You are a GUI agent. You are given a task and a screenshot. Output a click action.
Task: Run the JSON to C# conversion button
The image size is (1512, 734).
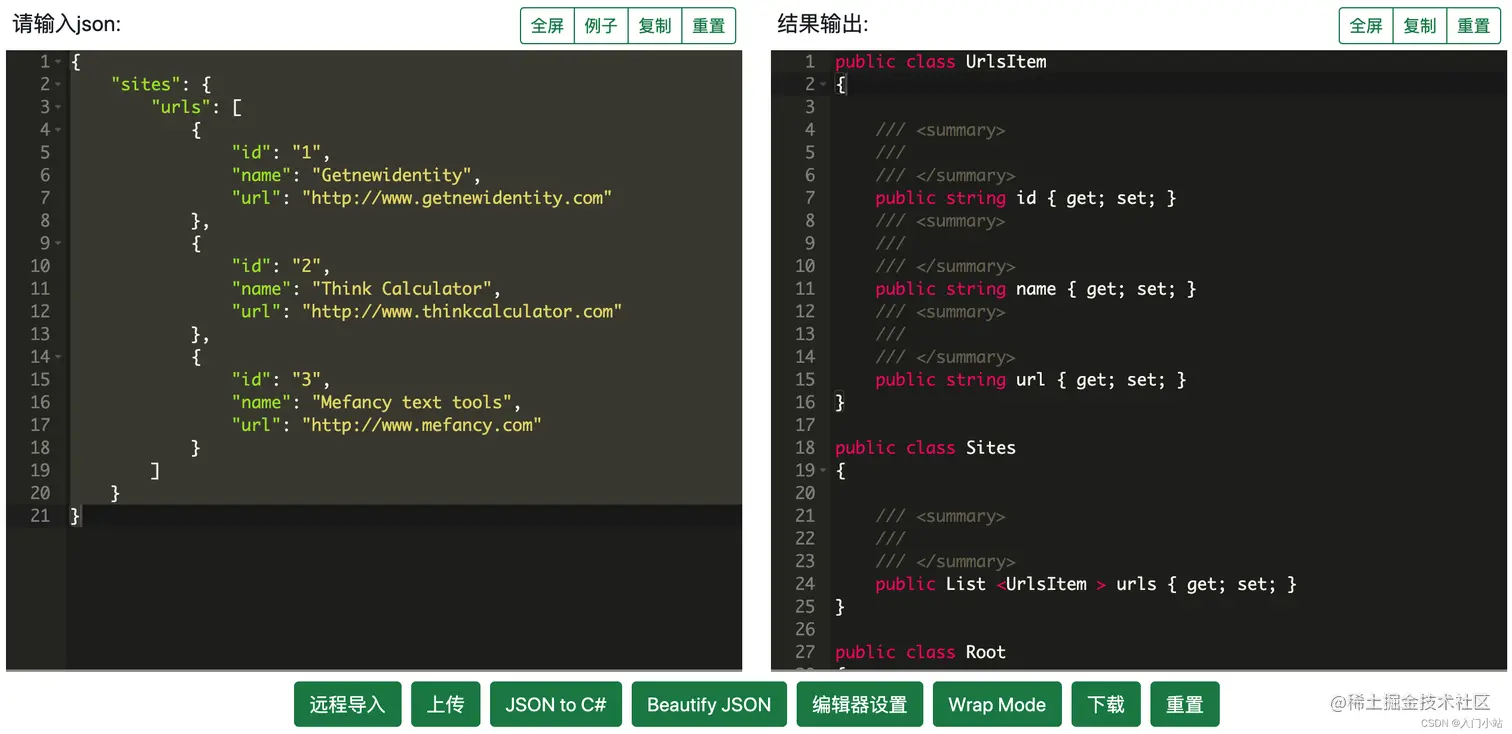point(556,704)
